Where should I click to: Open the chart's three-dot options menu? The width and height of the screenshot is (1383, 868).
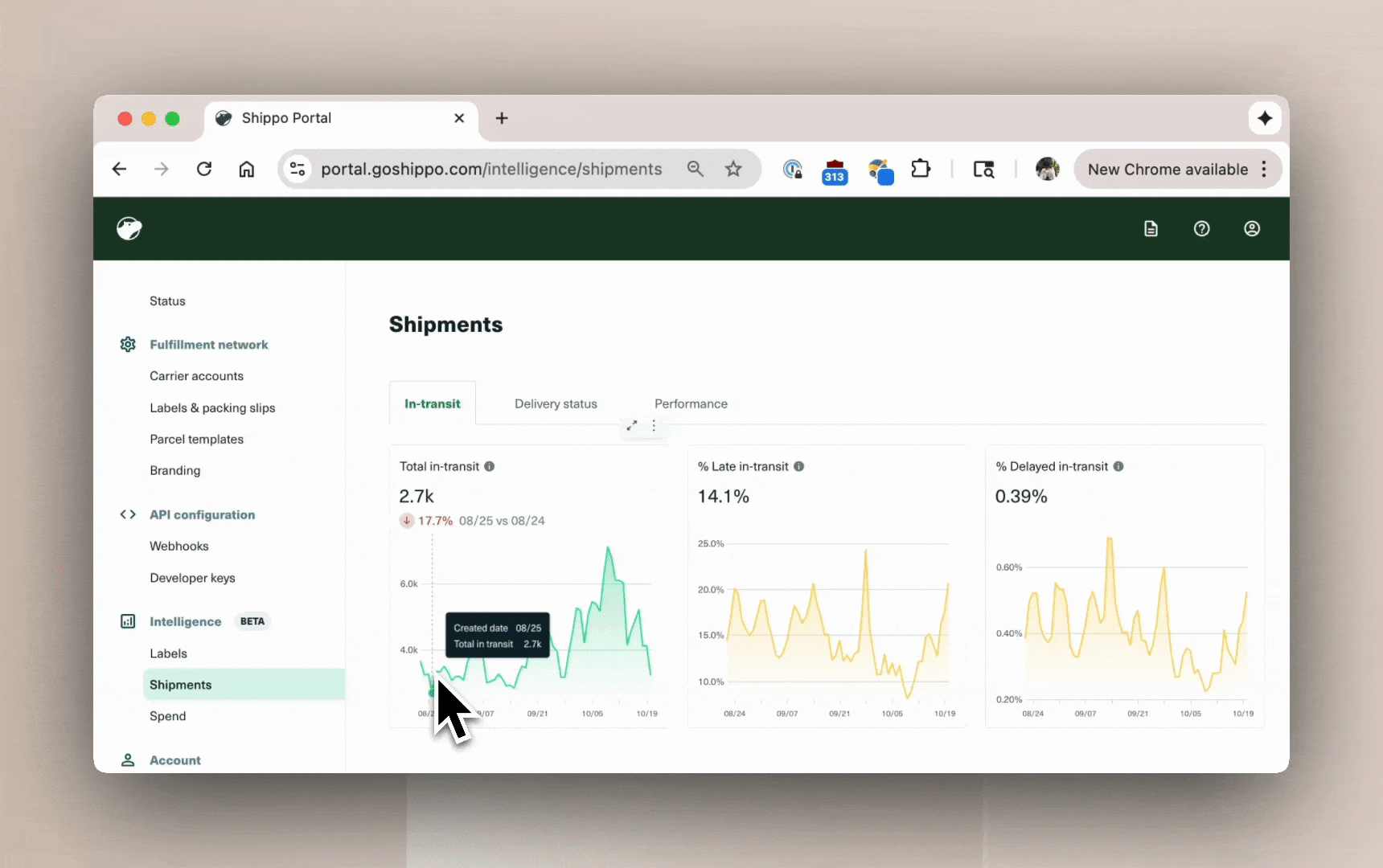(654, 425)
